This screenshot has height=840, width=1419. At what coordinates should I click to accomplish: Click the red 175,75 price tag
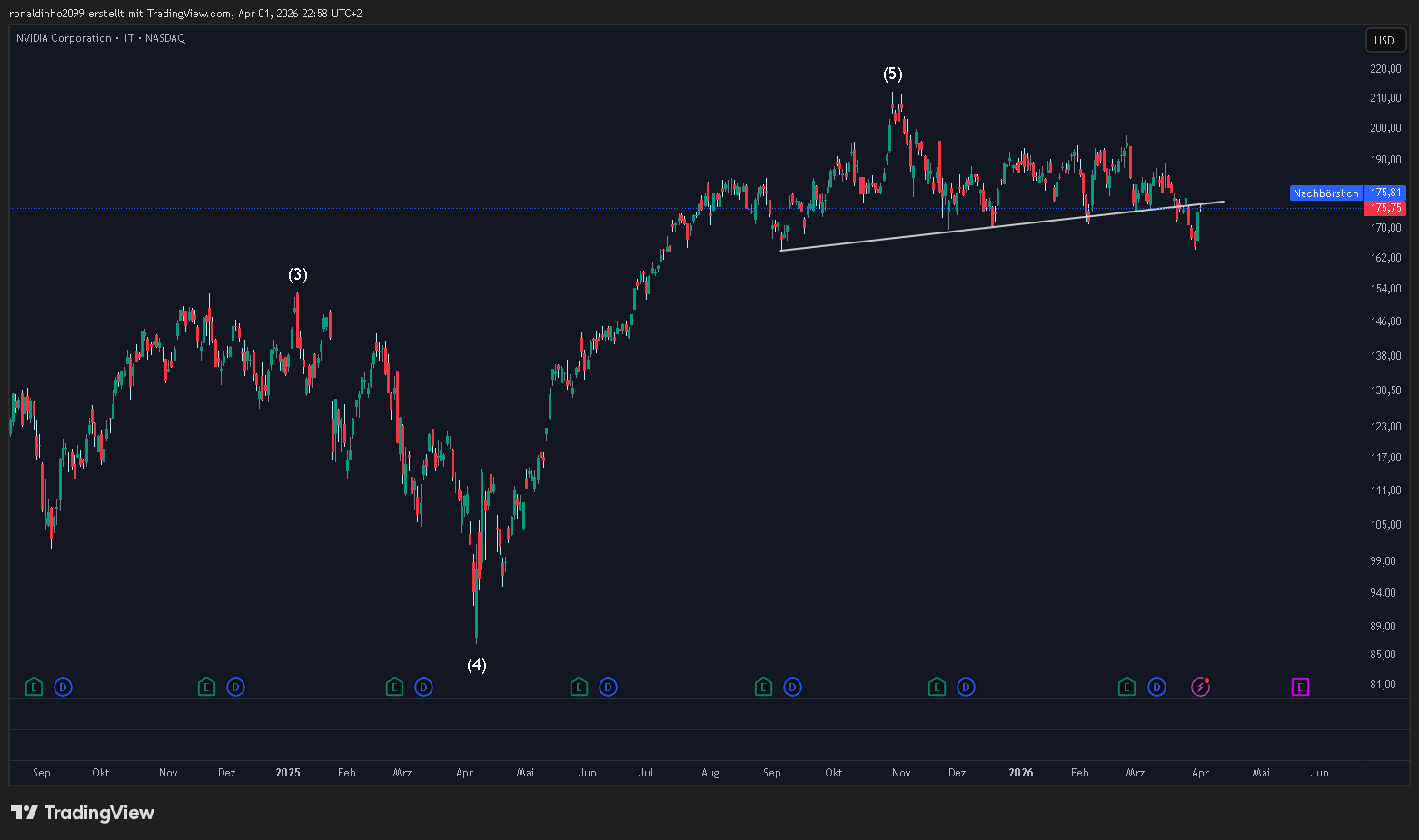point(1385,208)
